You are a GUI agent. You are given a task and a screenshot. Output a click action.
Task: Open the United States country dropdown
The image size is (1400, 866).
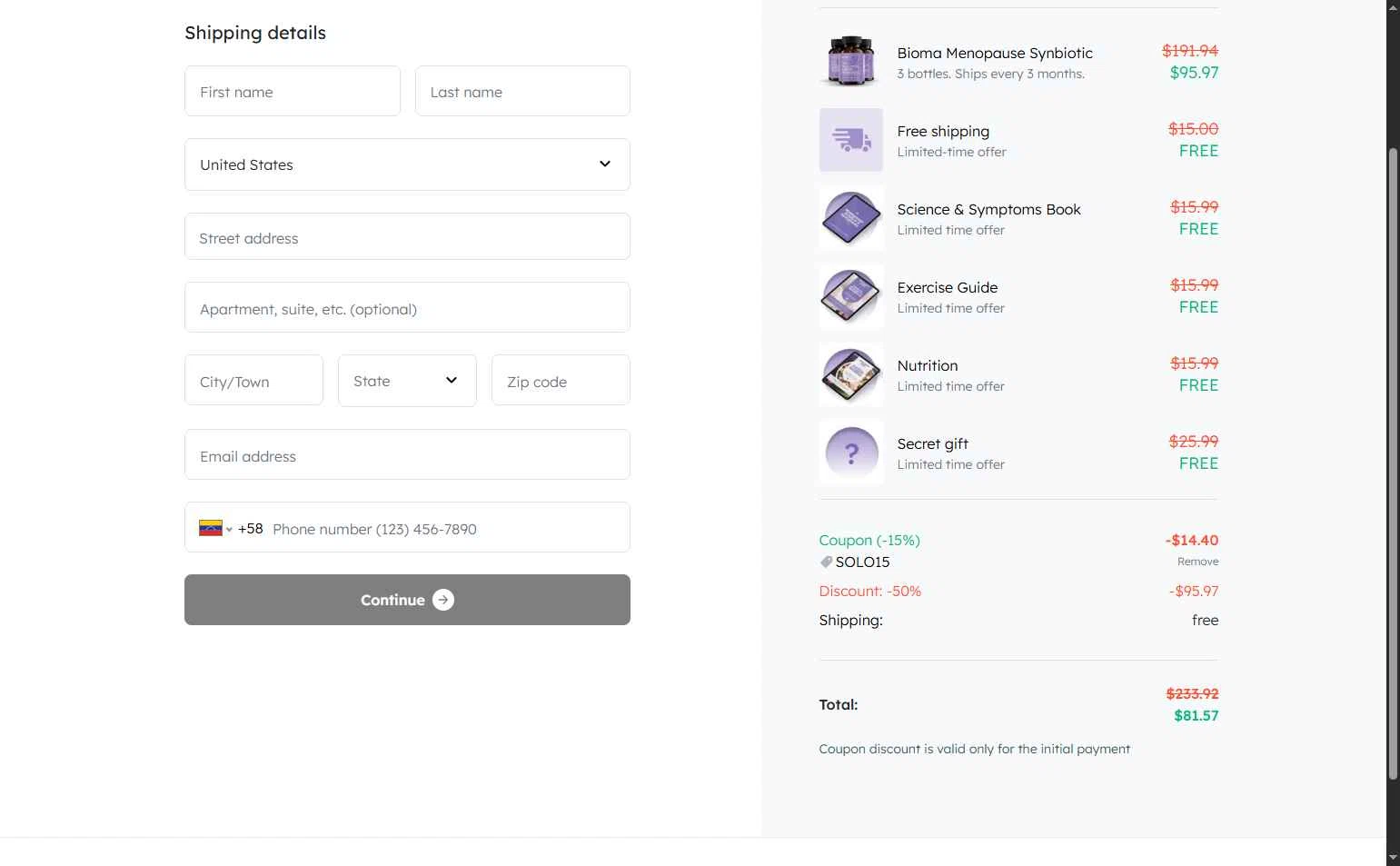click(x=407, y=164)
